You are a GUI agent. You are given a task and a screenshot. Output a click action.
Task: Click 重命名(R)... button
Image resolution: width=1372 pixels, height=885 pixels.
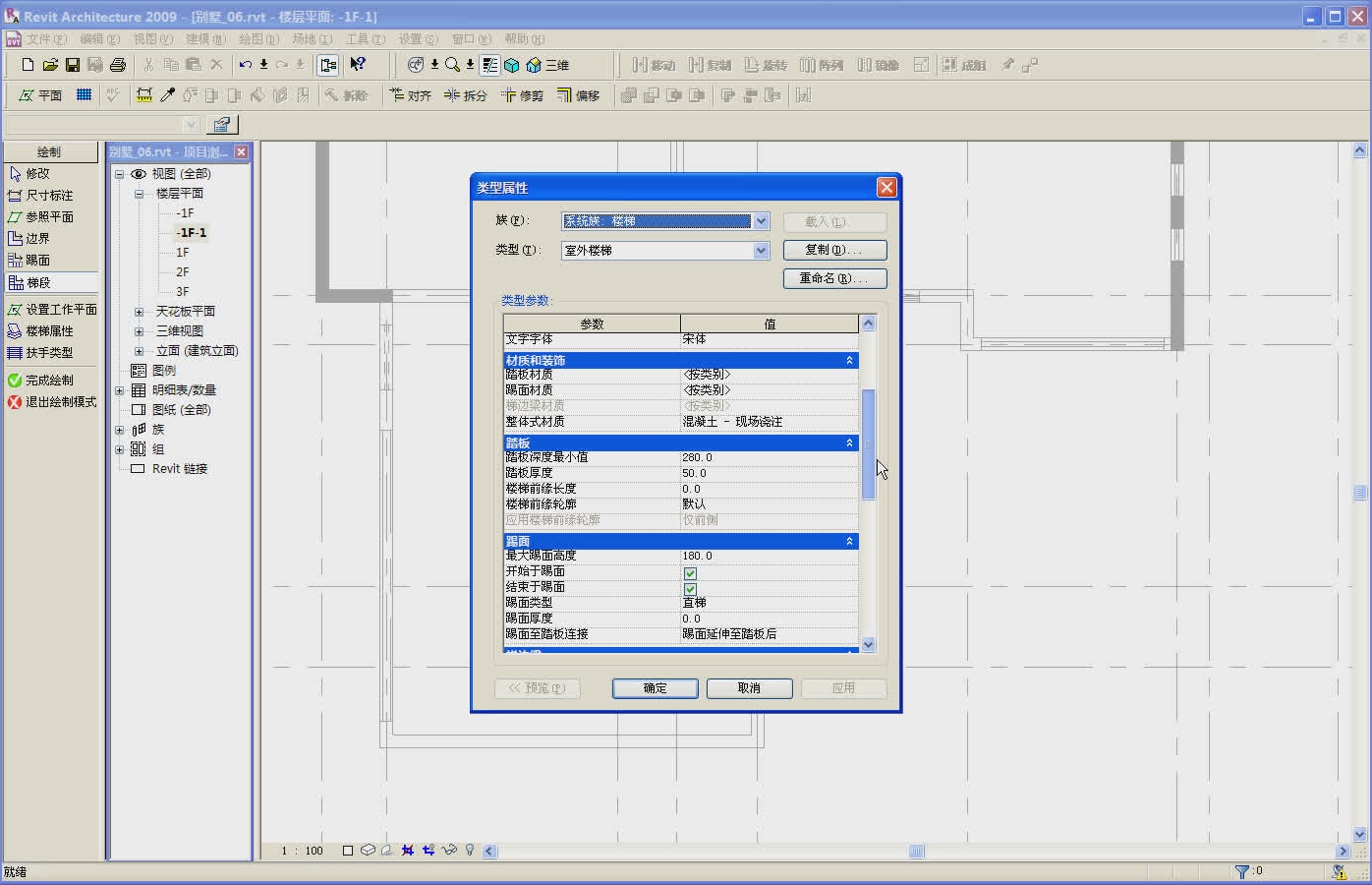[x=835, y=278]
